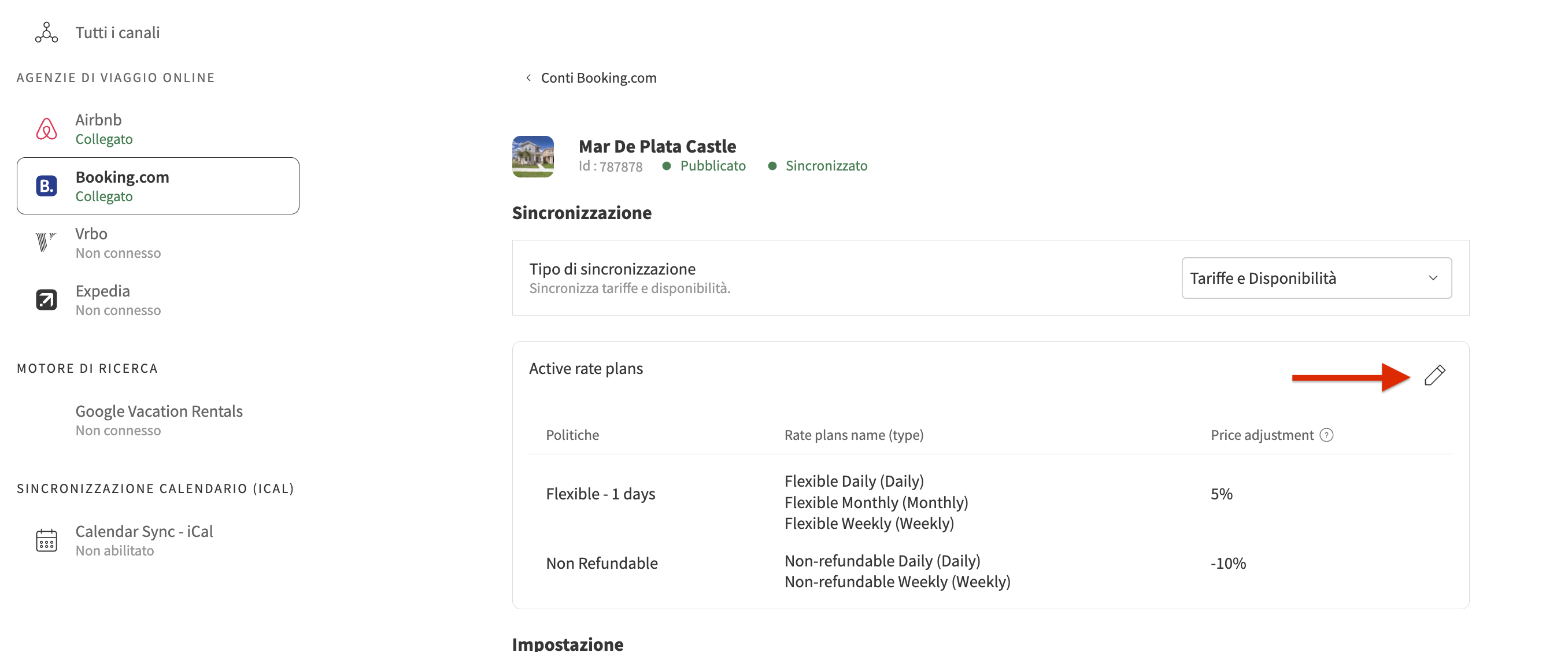Open Calendar Sync - iCal settings
Screen dimensions: 1568x652
(143, 540)
